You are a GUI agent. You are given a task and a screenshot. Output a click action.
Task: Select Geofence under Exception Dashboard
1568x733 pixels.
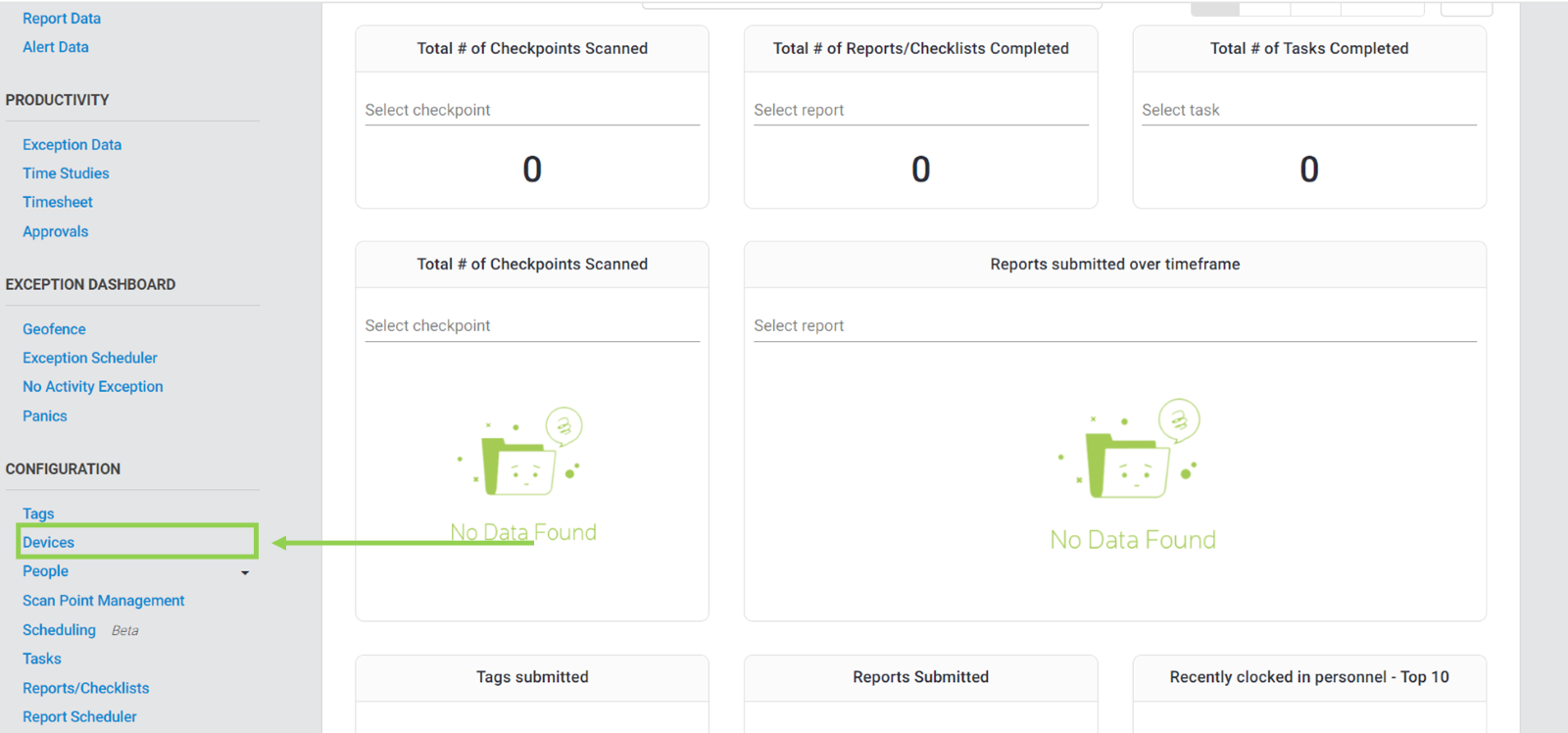(x=54, y=329)
